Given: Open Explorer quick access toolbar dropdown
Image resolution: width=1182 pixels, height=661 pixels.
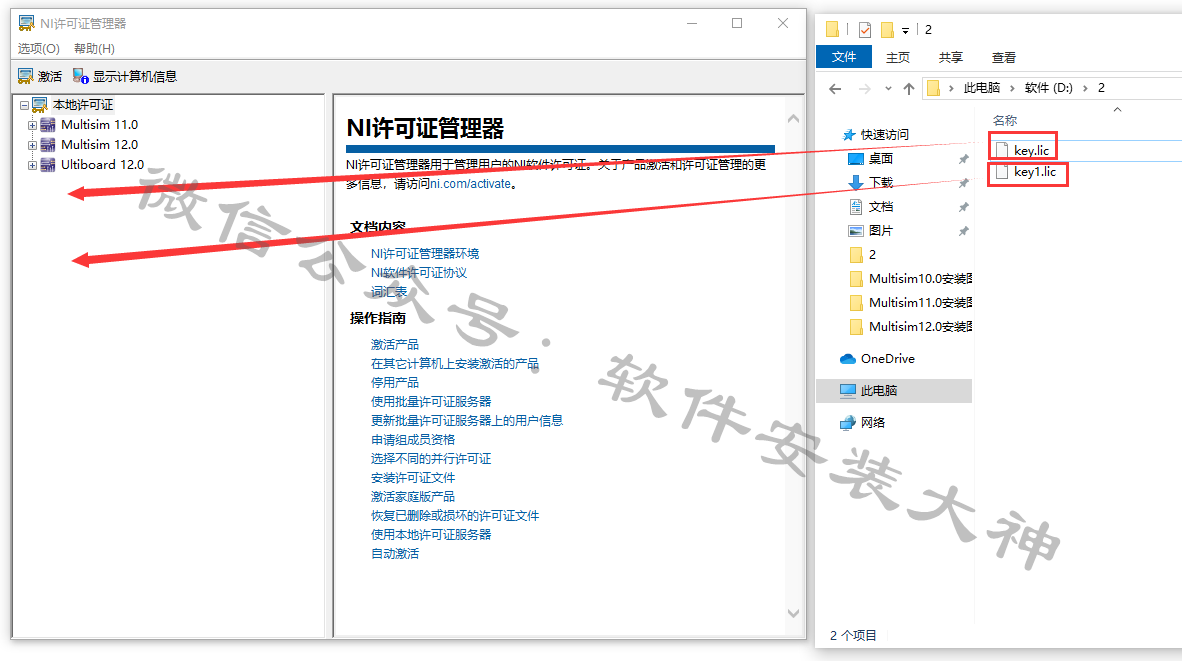Looking at the screenshot, I should coord(905,30).
